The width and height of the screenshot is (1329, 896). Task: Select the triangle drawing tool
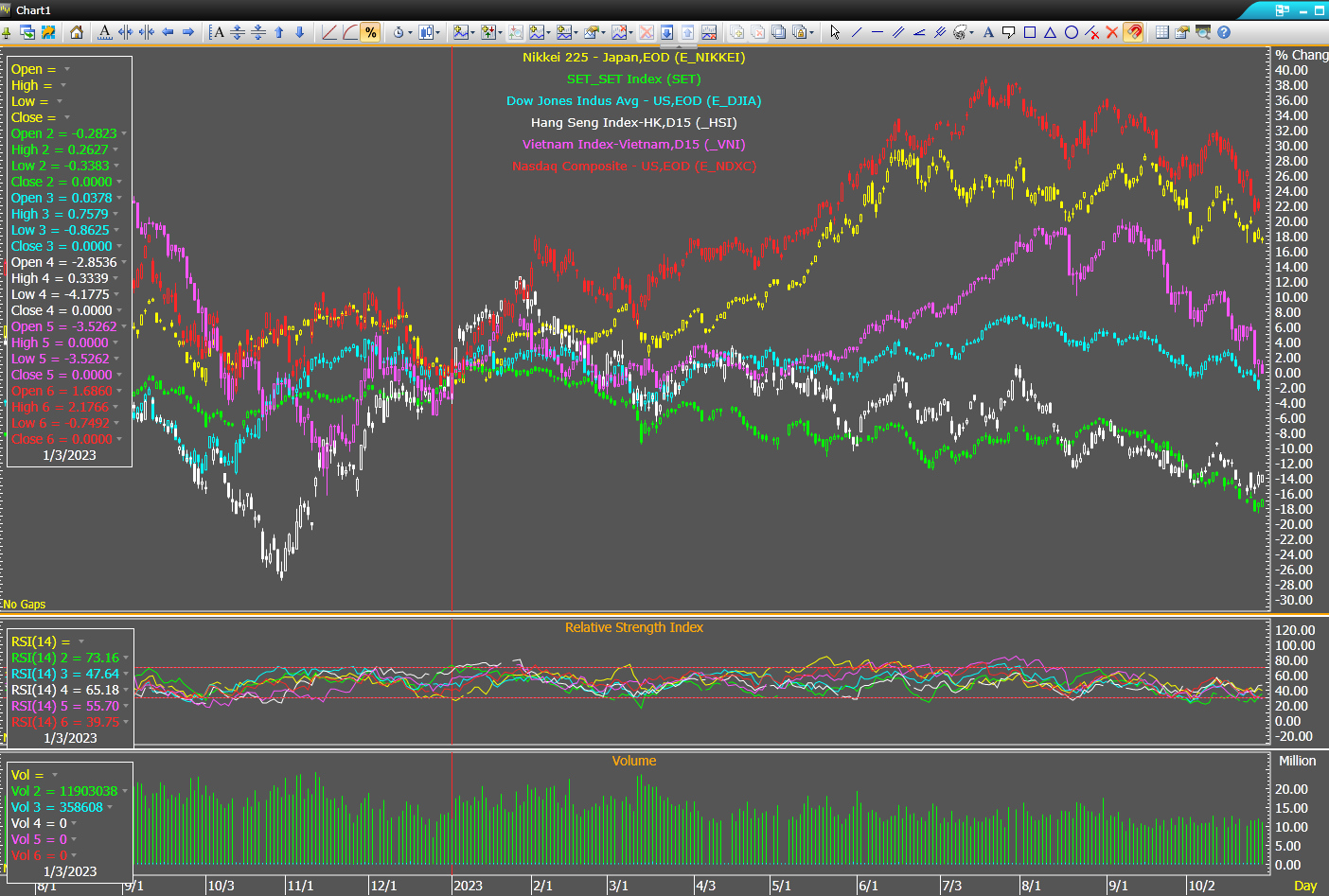pos(1051,32)
